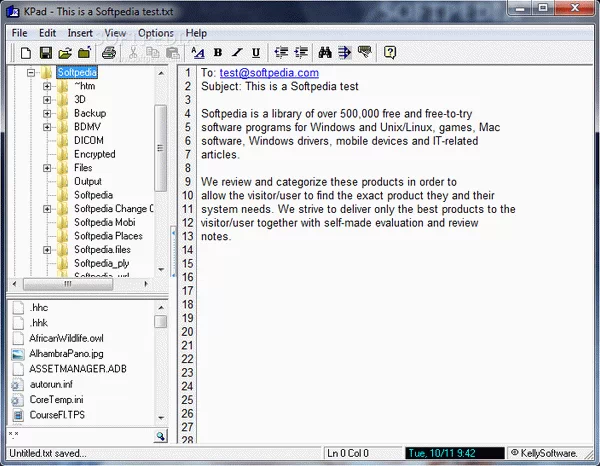Select the .hhc file
Screen dimensions: 600x466
(x=39, y=308)
